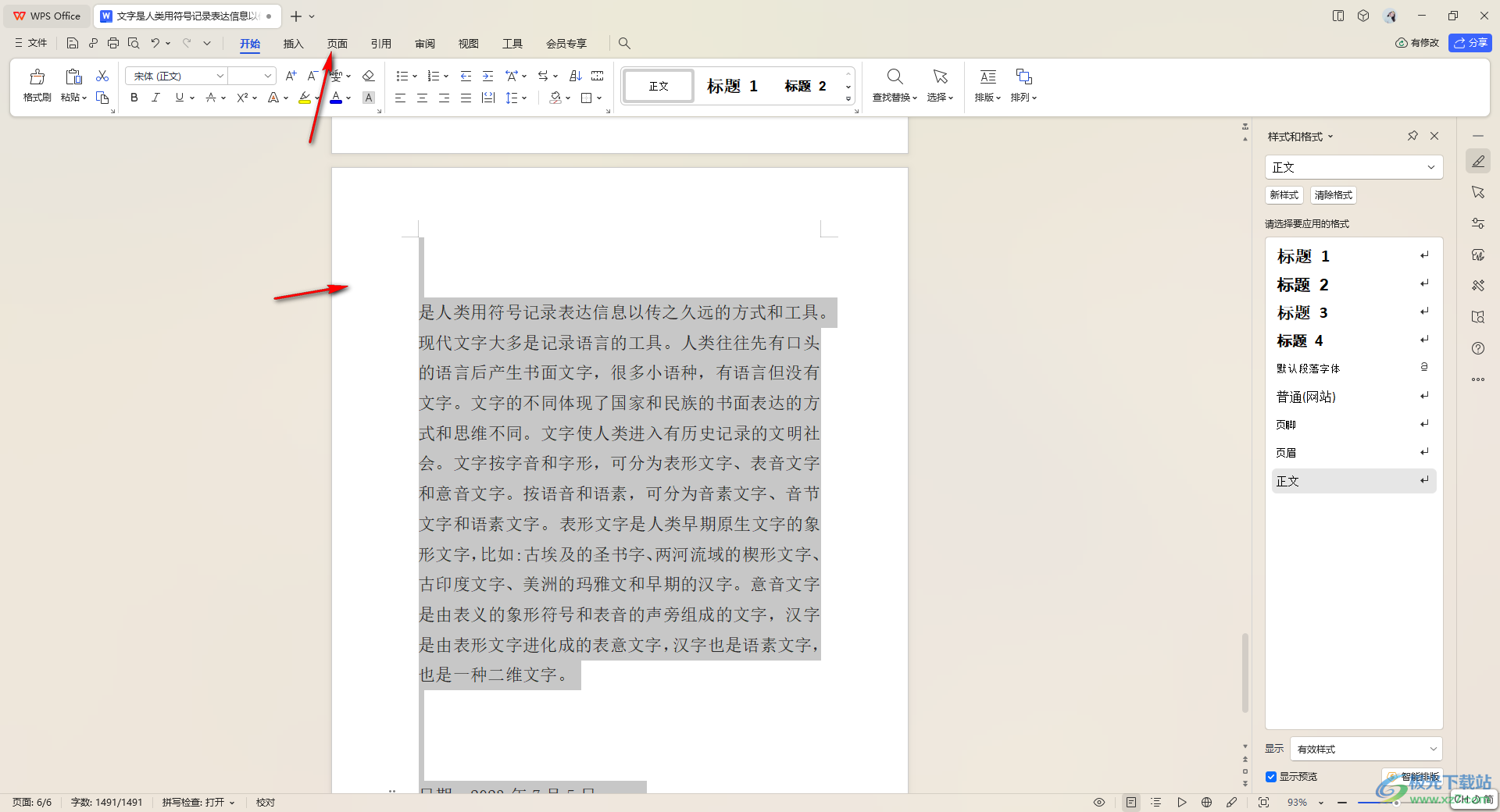Decrease font size with A- icon

[x=312, y=76]
